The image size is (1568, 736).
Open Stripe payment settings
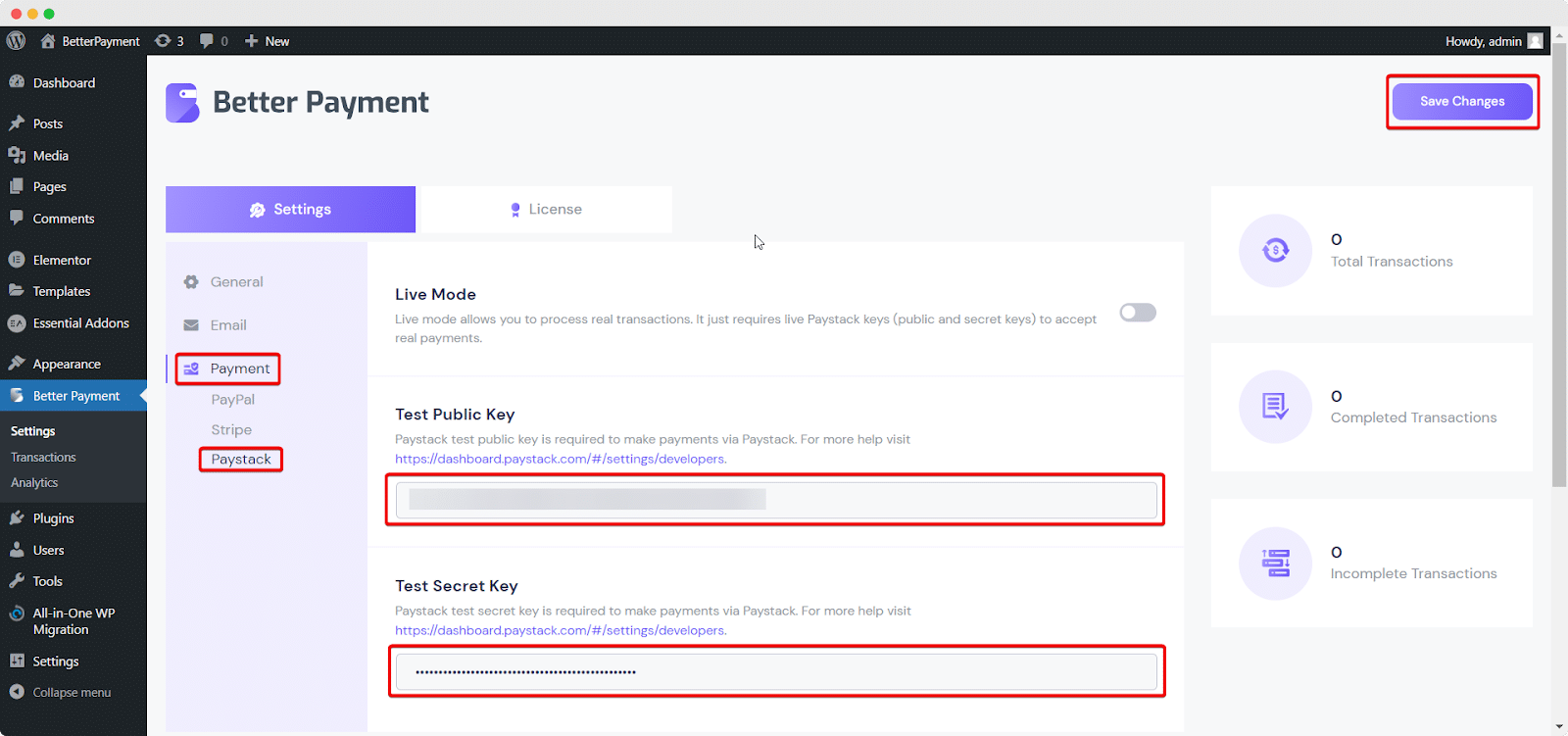tap(231, 429)
